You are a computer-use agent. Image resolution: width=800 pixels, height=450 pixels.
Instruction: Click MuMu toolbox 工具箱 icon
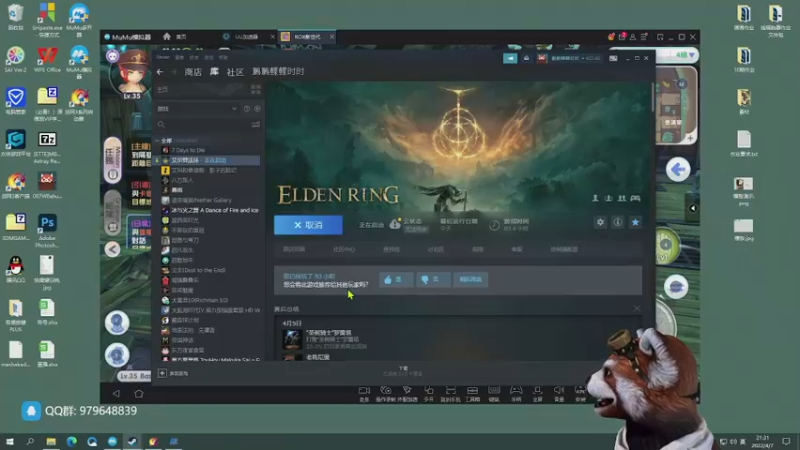[x=472, y=393]
